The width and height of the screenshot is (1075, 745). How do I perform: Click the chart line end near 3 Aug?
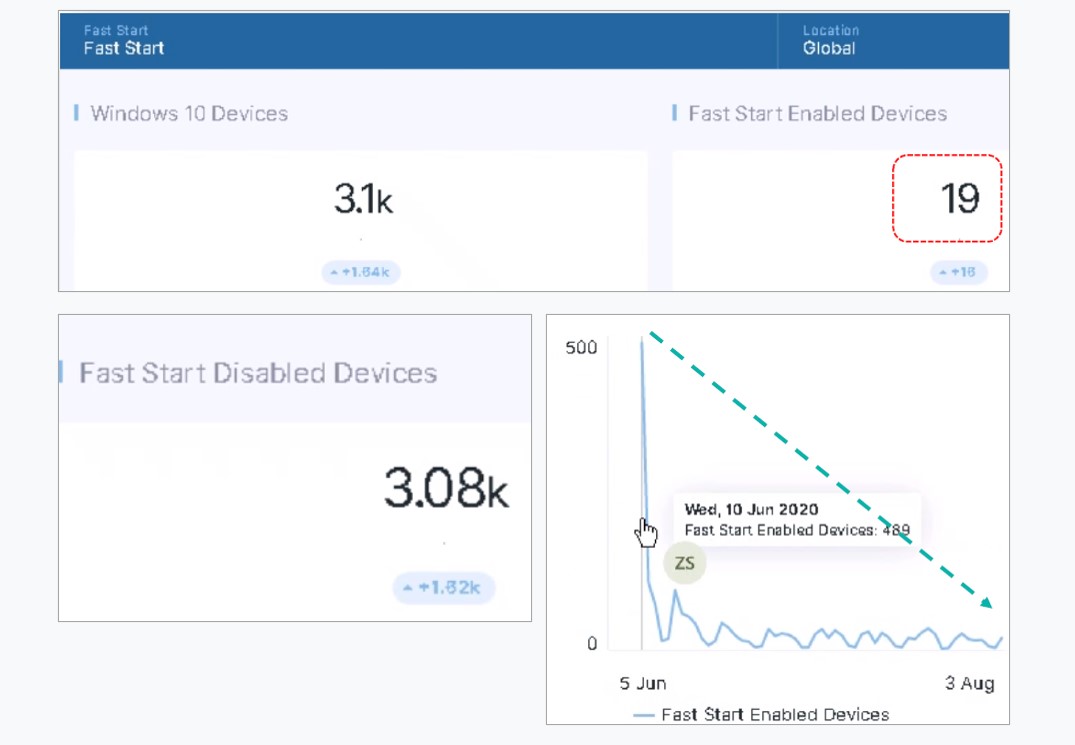point(1001,639)
